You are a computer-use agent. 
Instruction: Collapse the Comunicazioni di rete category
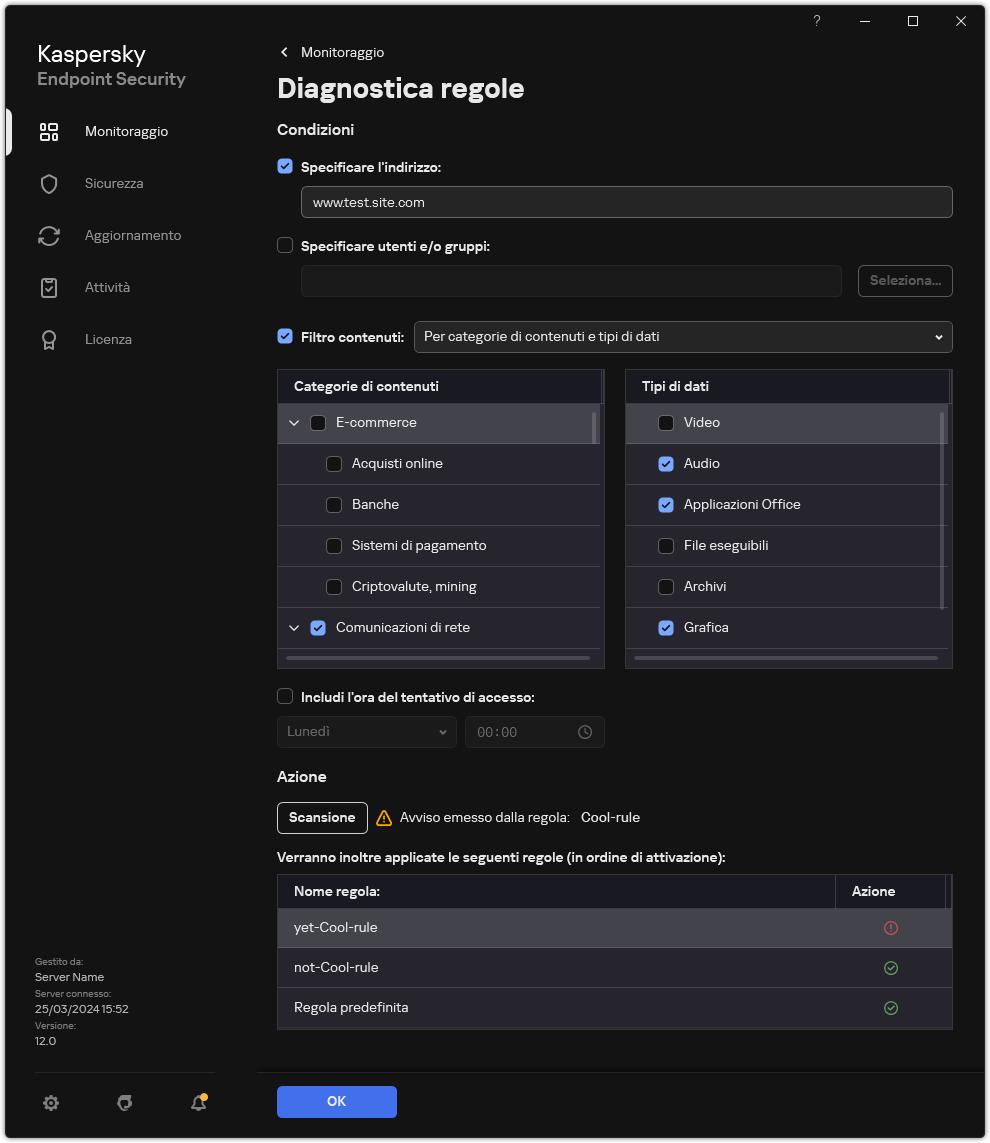point(294,628)
